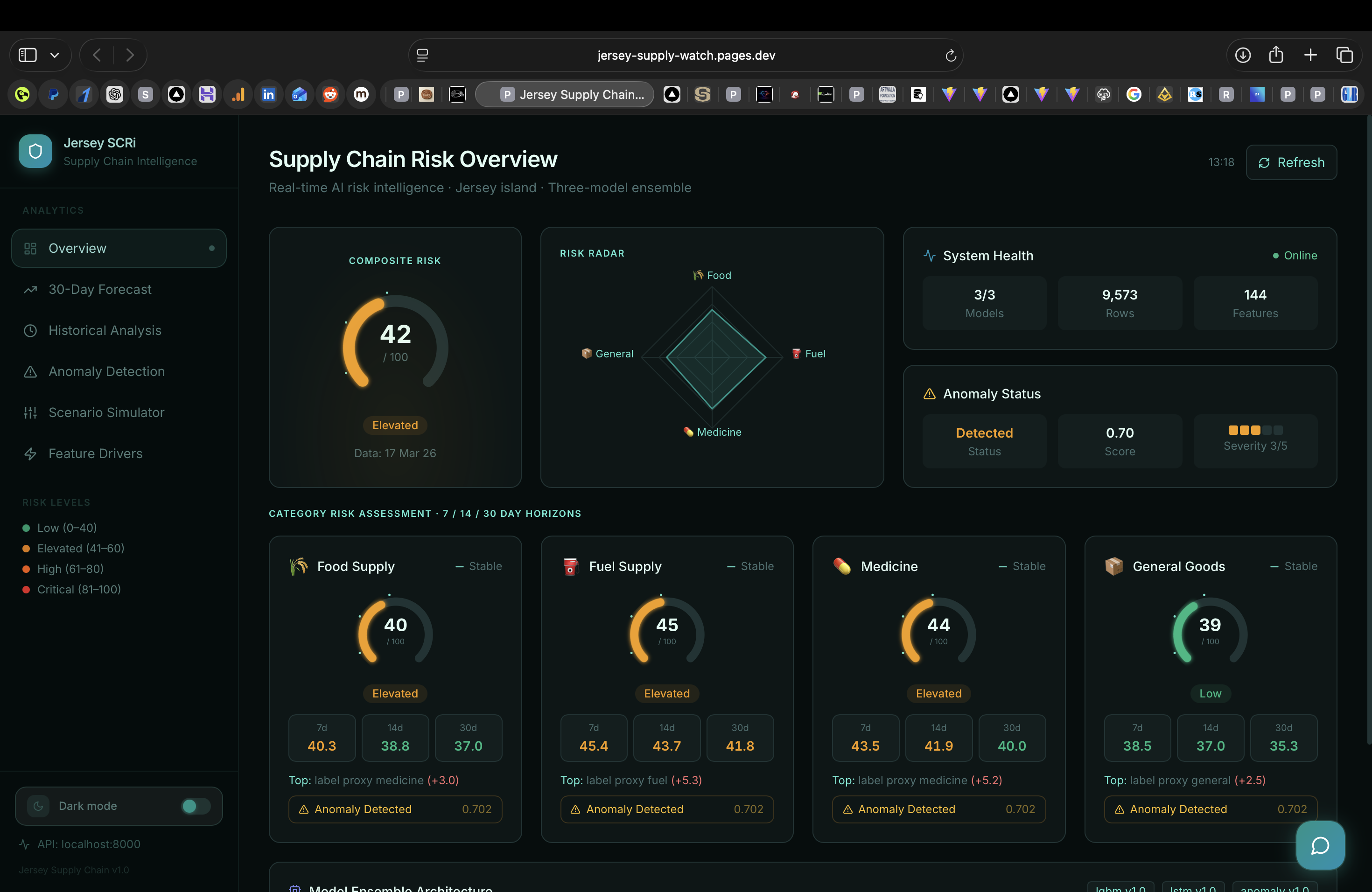
Task: Click the System Health pulse icon
Action: pos(929,256)
